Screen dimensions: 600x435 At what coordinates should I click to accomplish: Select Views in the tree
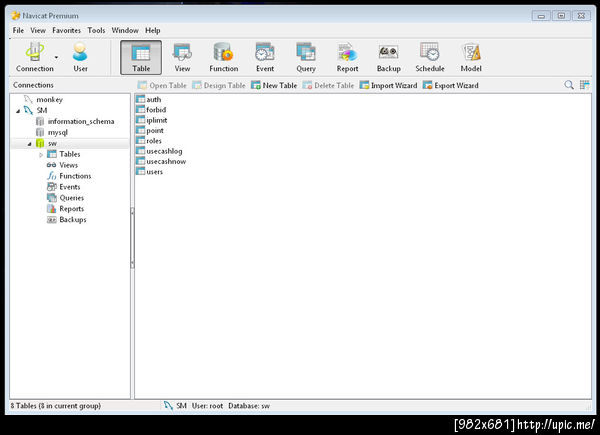coord(68,165)
